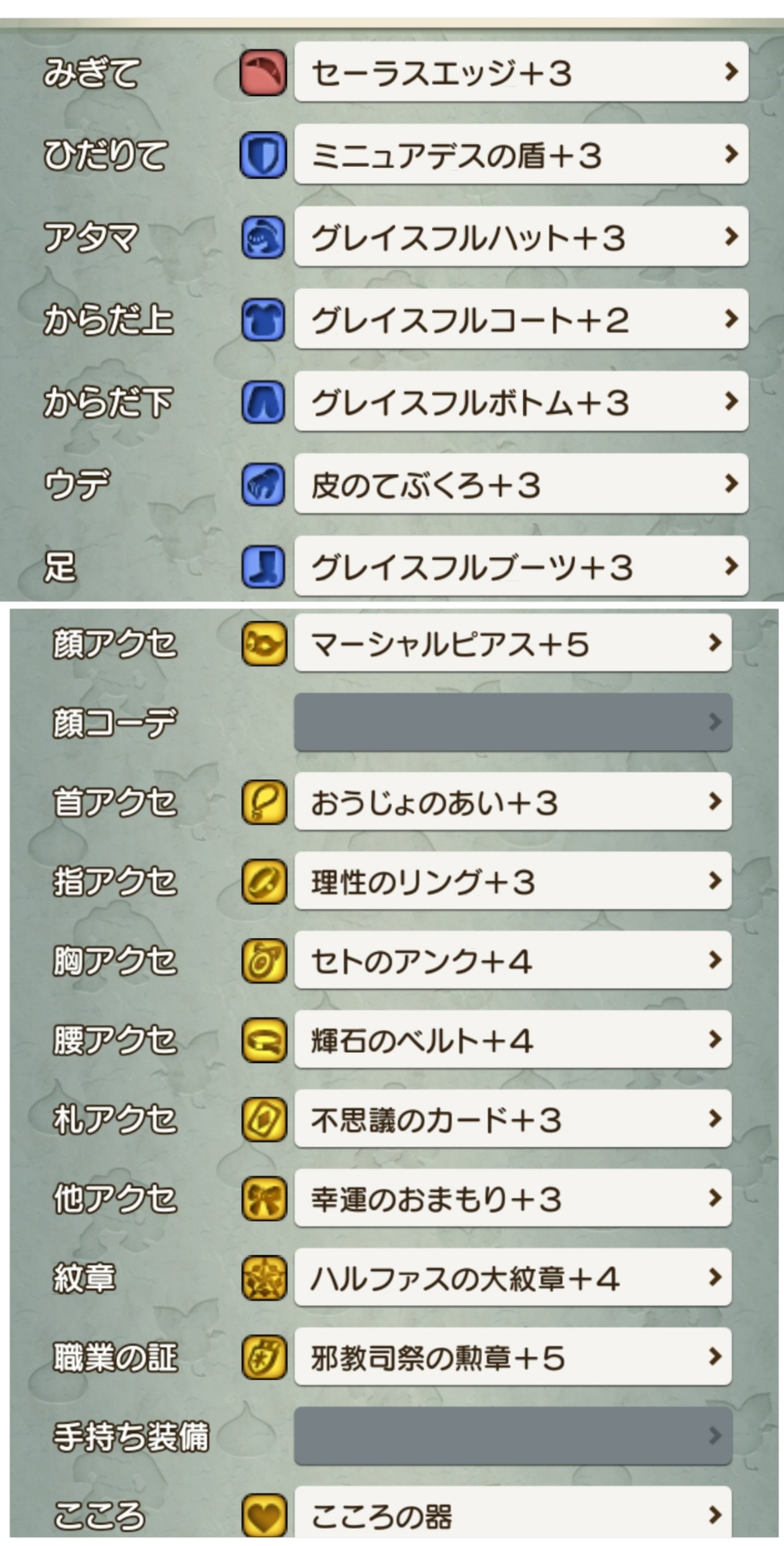Open the セトのアンク+4 accessory slot

[513, 960]
